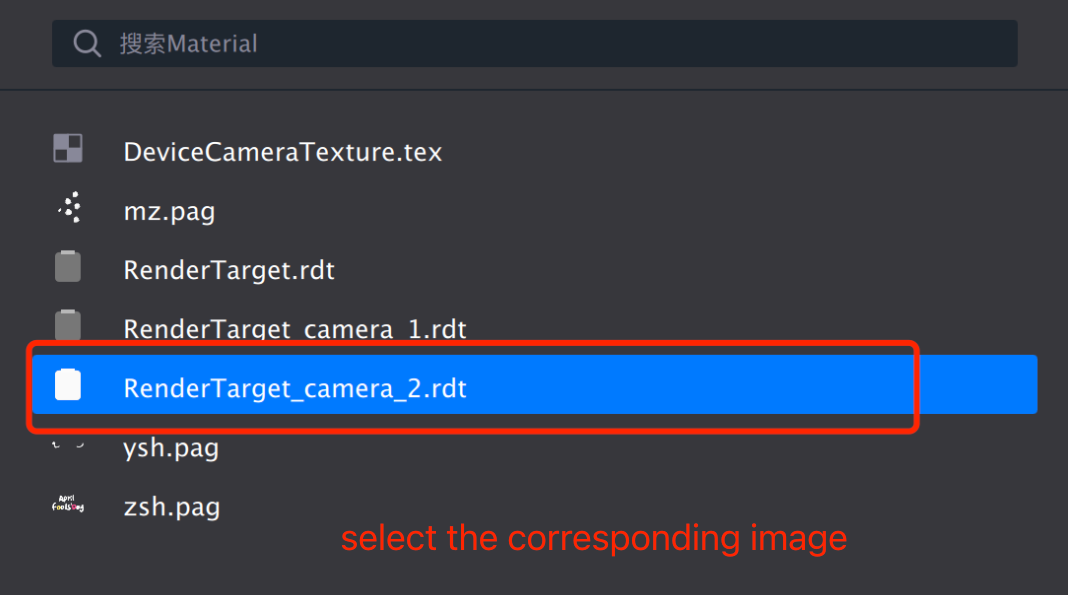This screenshot has height=595, width=1068.
Task: Select the DeviceCameraTexture.tex file name
Action: [282, 152]
